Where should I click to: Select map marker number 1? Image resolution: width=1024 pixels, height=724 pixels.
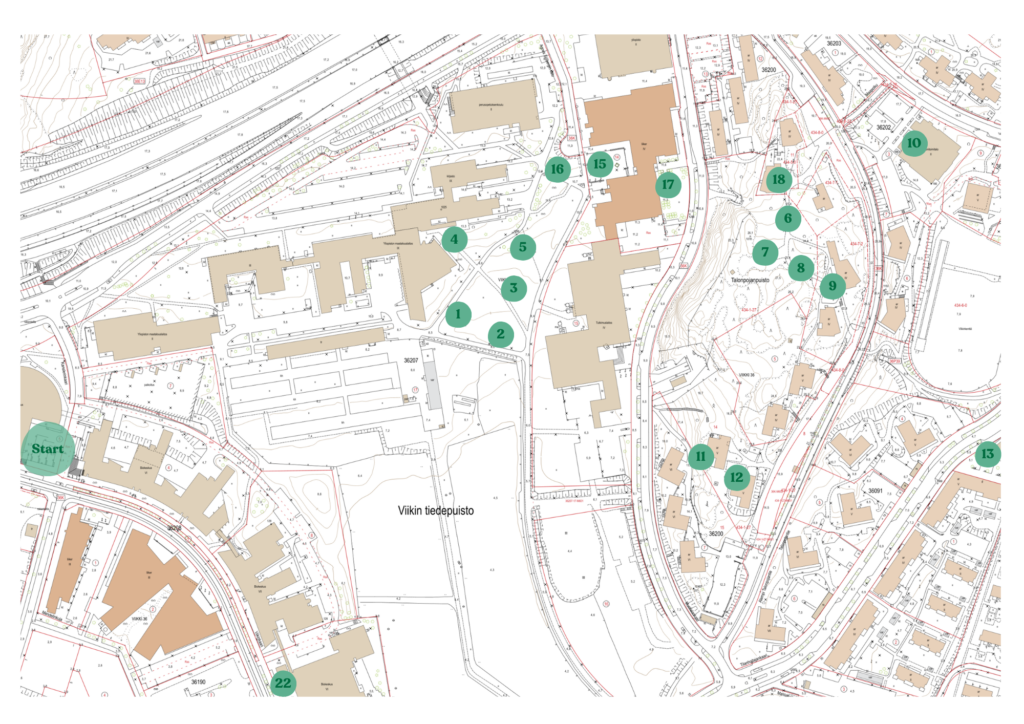click(457, 314)
